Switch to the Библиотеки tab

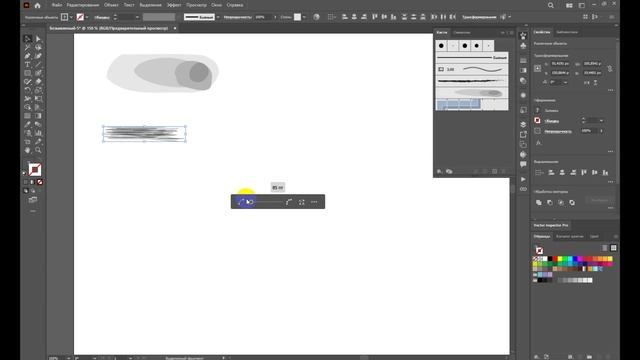(x=567, y=32)
